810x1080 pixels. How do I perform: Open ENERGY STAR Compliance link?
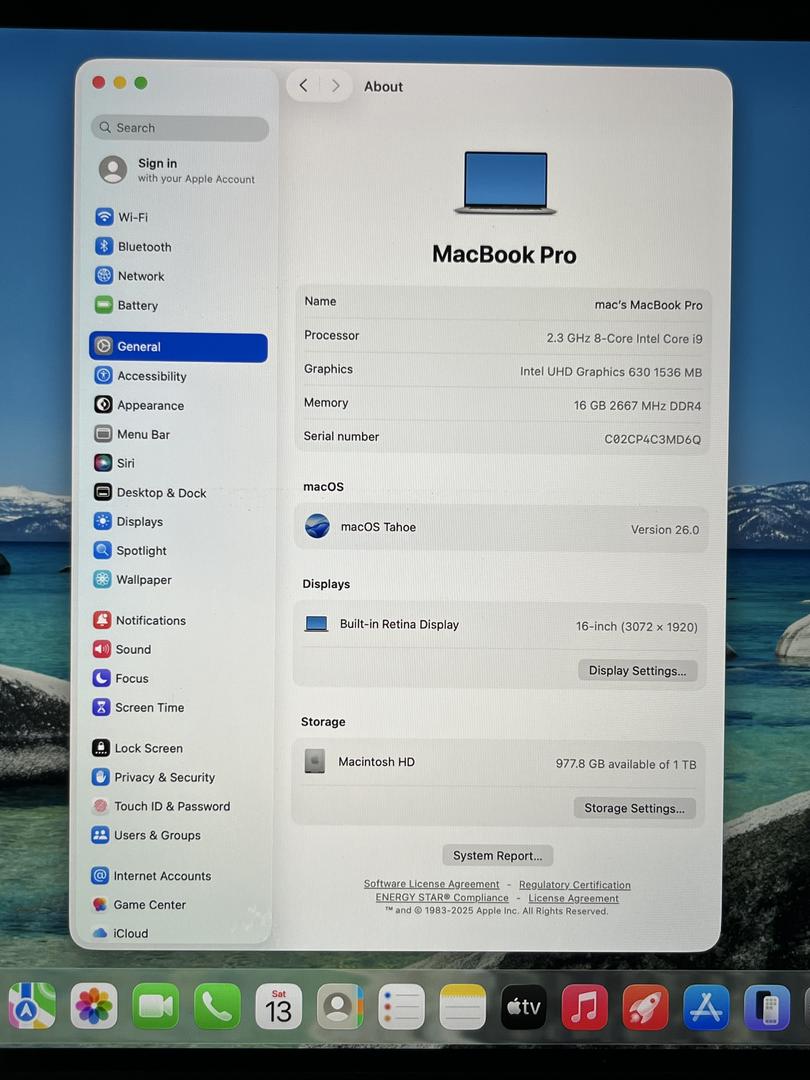[x=442, y=897]
